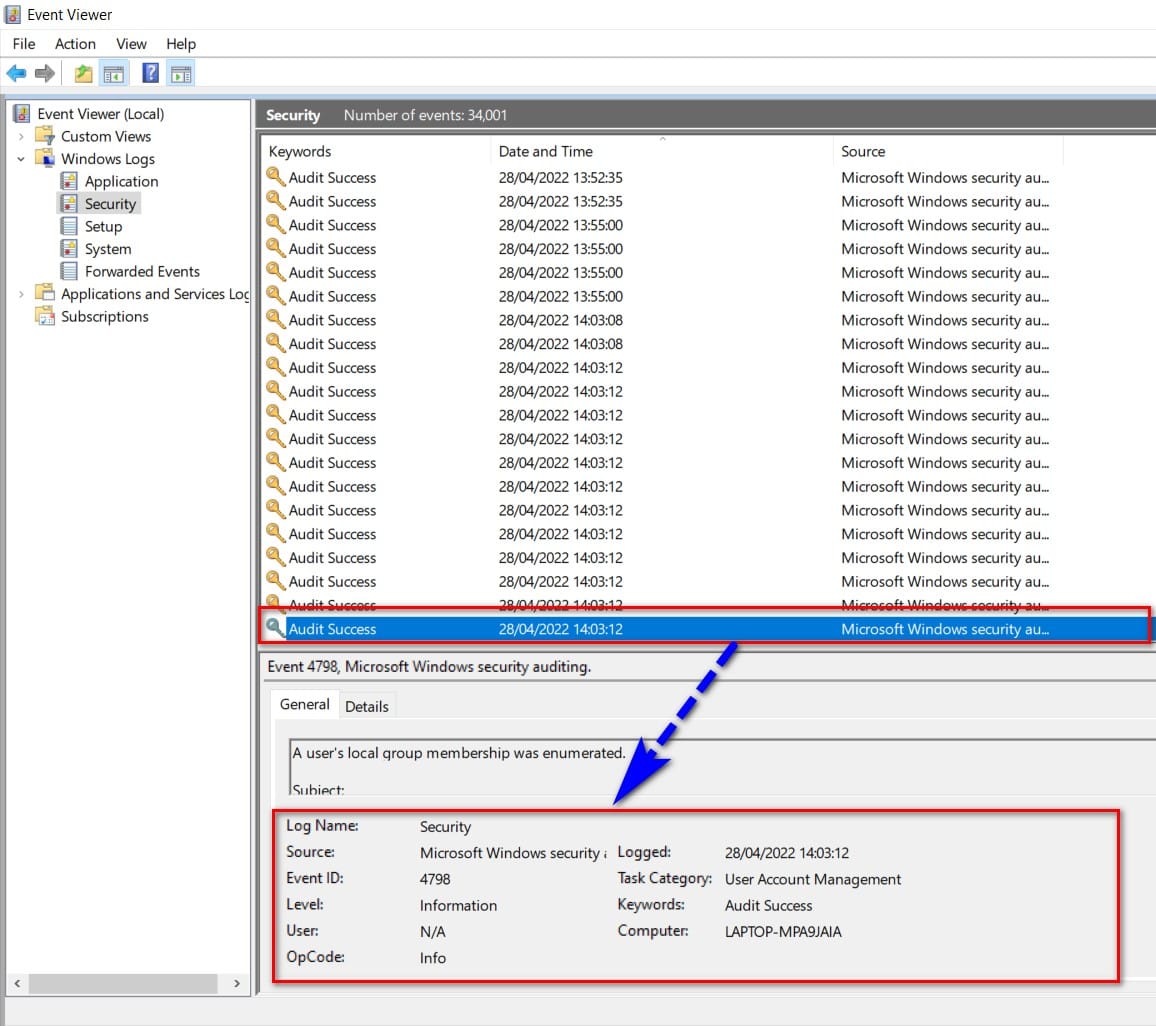
Task: Open the File menu
Action: coord(24,44)
